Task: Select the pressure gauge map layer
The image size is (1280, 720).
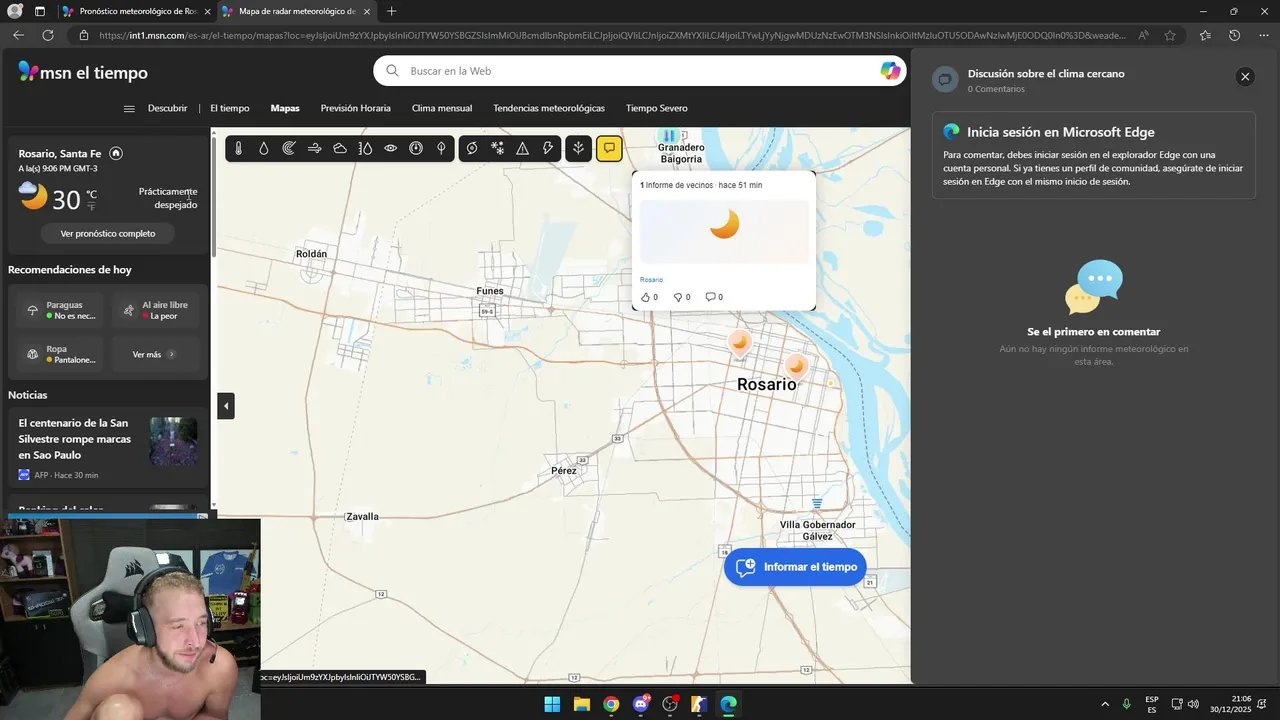Action: pyautogui.click(x=416, y=148)
